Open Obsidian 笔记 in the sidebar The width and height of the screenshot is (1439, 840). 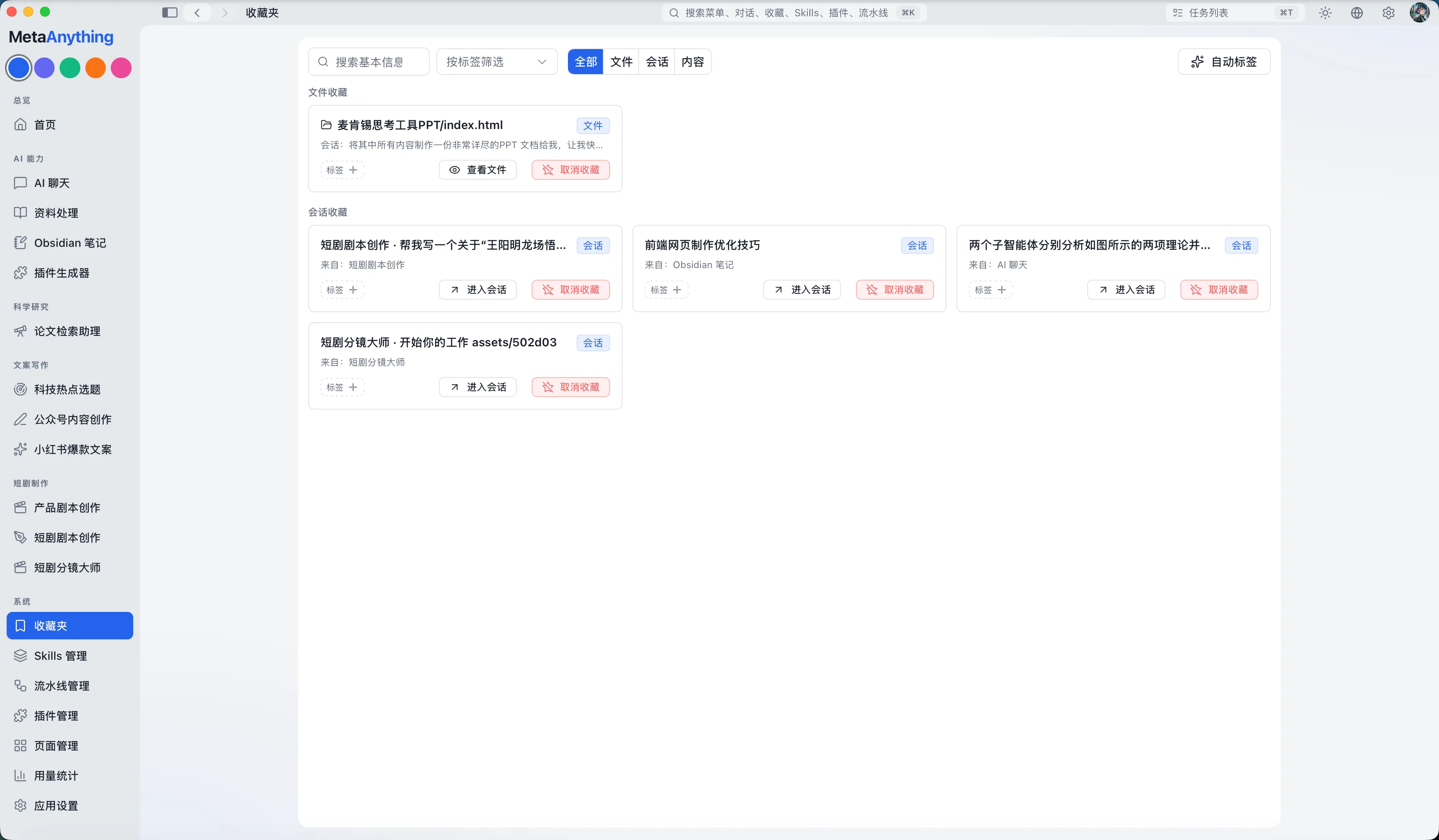coord(70,243)
